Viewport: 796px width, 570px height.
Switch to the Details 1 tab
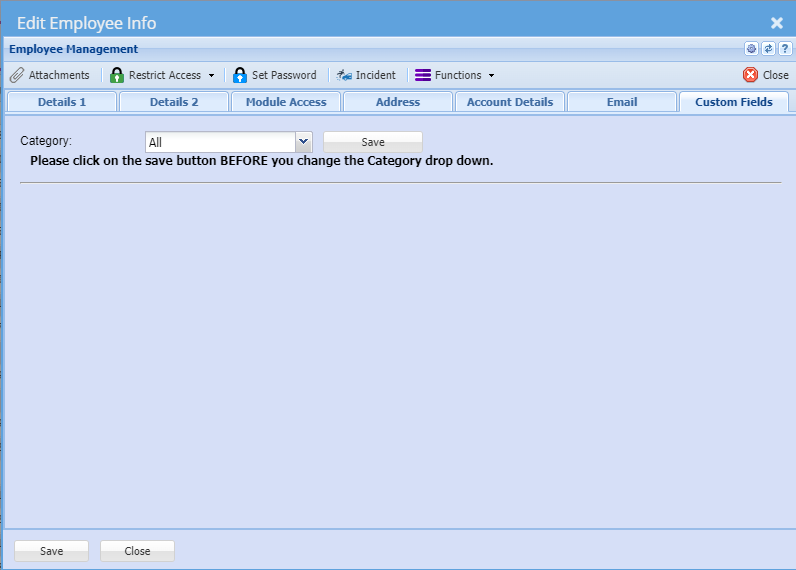pyautogui.click(x=62, y=102)
